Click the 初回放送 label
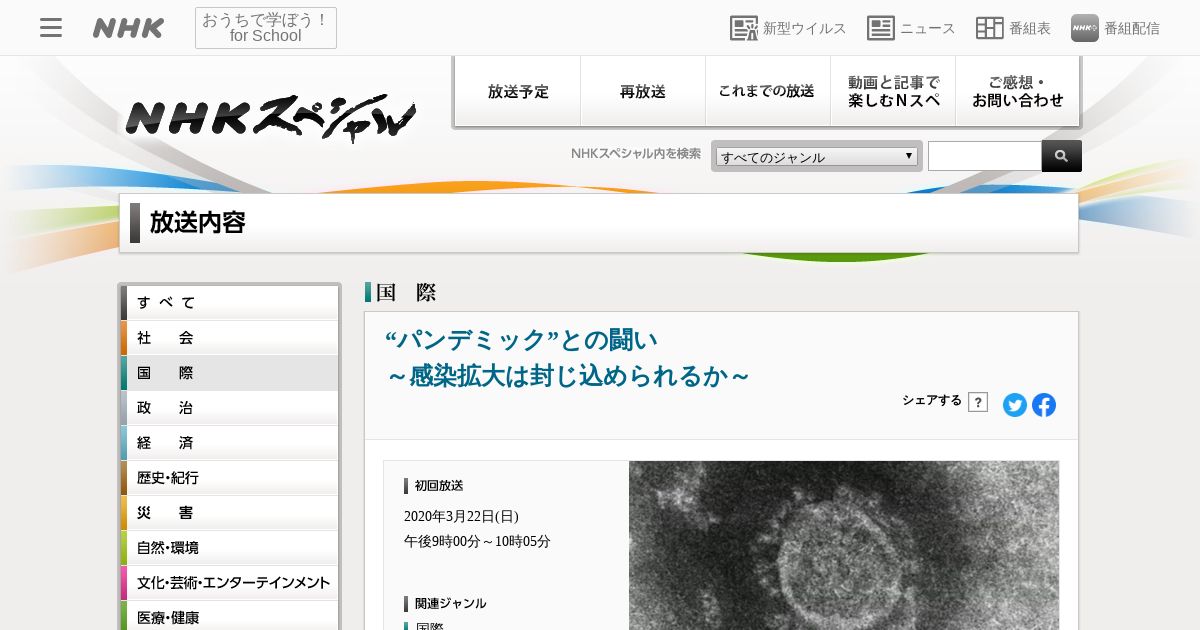1200x630 pixels. [439, 486]
